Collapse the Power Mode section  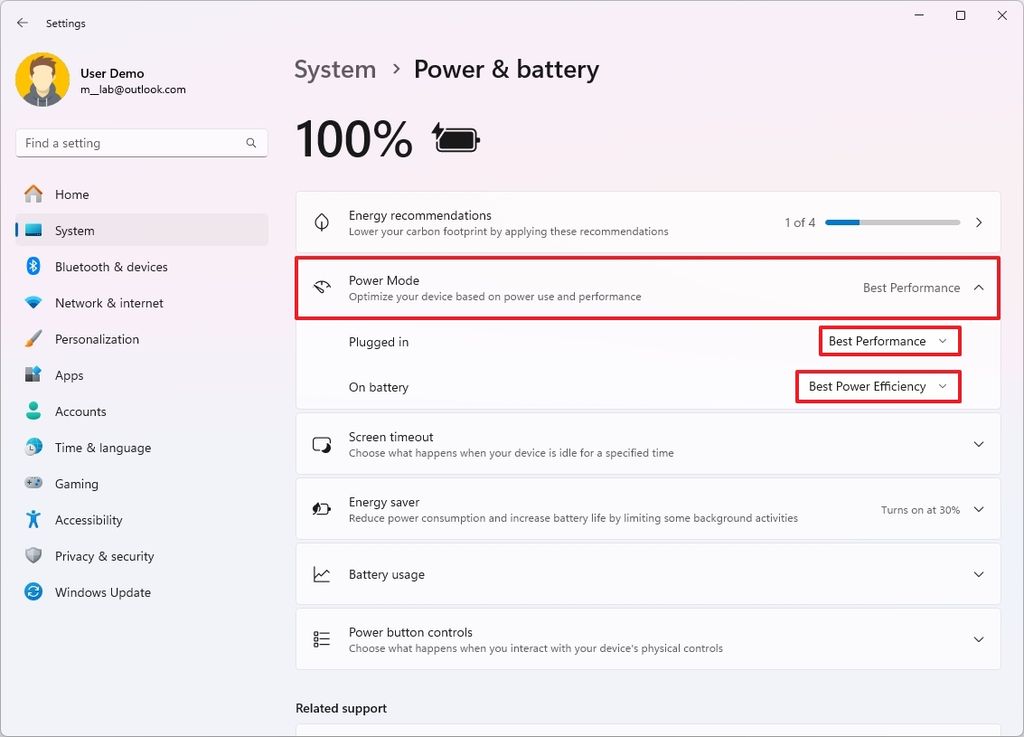[x=978, y=287]
